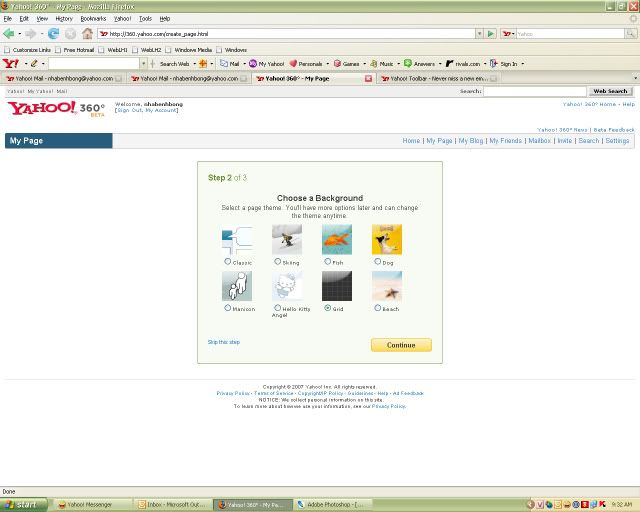This screenshot has height=512, width=640.
Task: Click the search magnifier in Firefox search box
Action: (x=631, y=34)
